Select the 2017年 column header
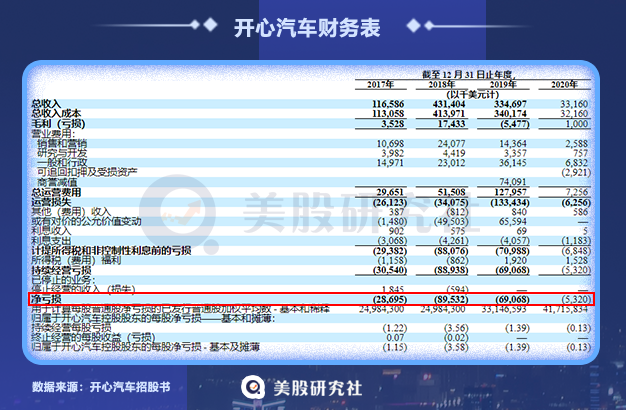 tap(380, 84)
